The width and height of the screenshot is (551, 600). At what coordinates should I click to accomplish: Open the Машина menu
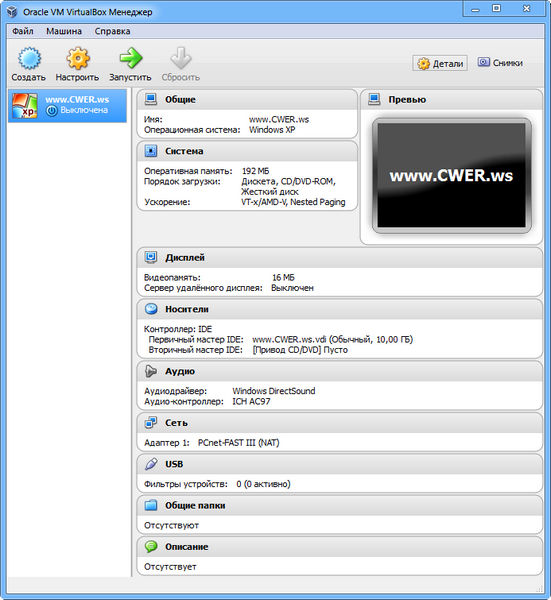(64, 31)
